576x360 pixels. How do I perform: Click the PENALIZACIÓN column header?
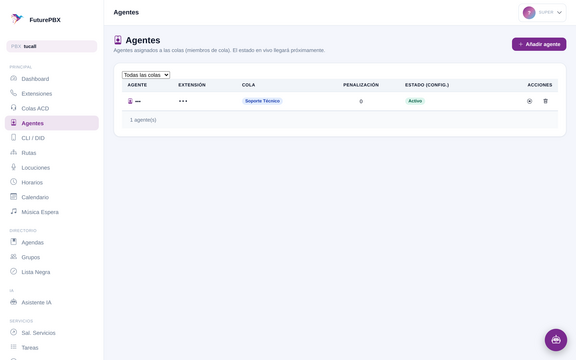[361, 85]
